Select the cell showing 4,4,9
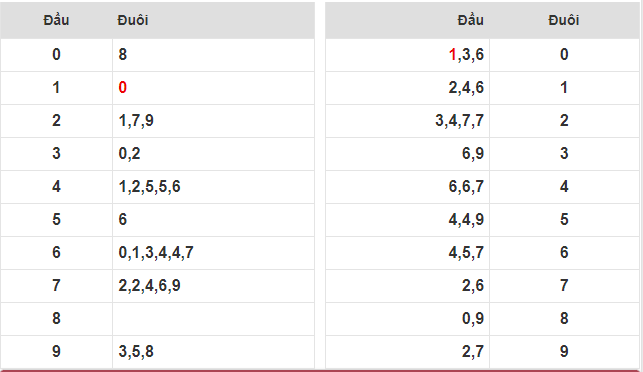 [408, 219]
